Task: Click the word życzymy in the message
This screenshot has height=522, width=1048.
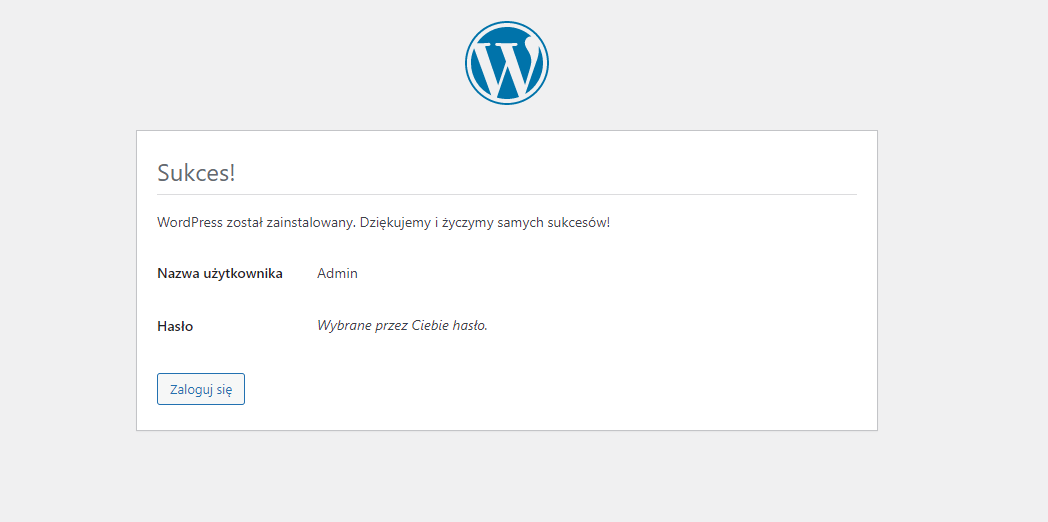Action: [x=471, y=222]
